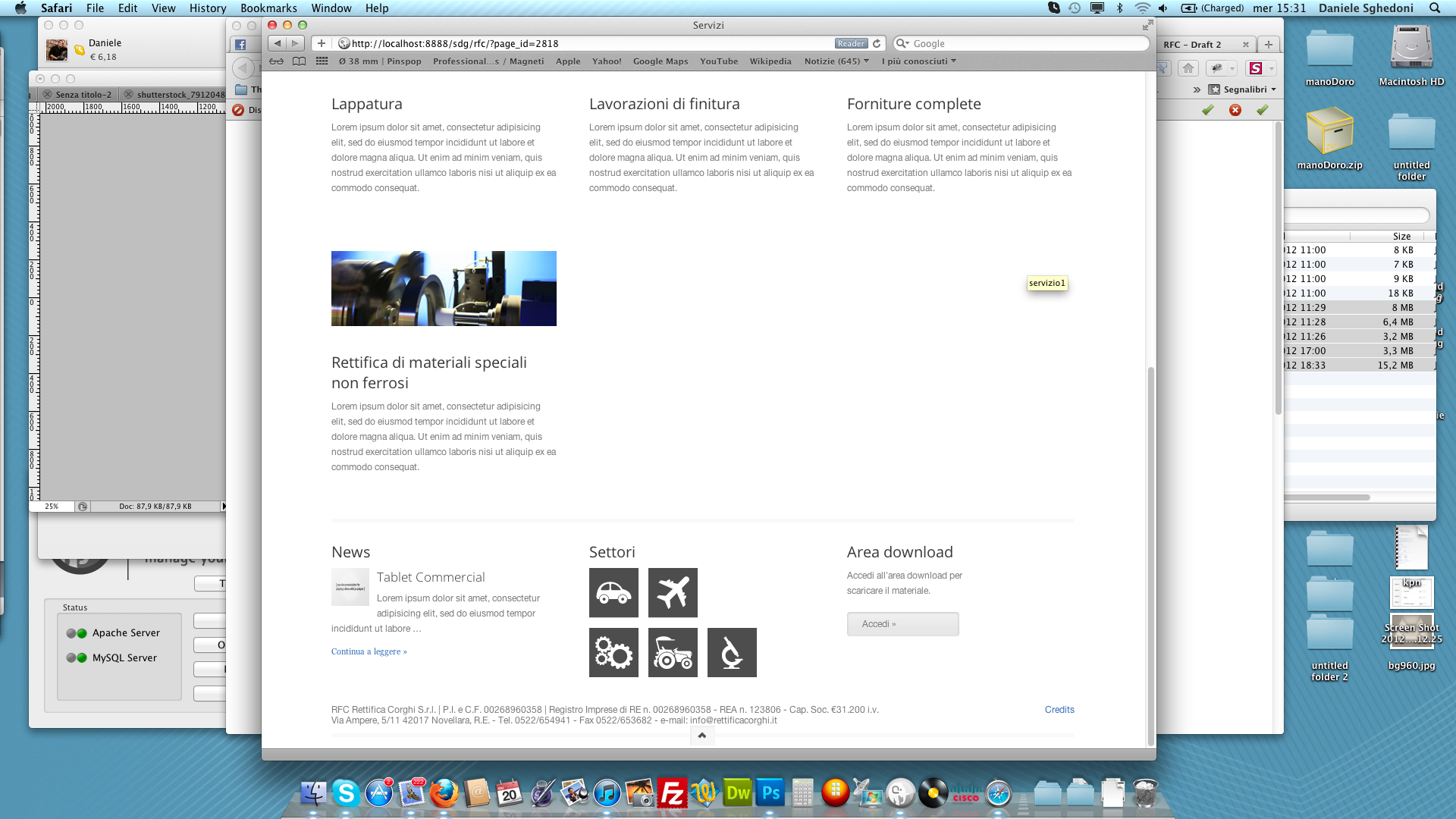The image size is (1456, 819).
Task: Launch Photoshop from the Dock
Action: click(x=770, y=793)
